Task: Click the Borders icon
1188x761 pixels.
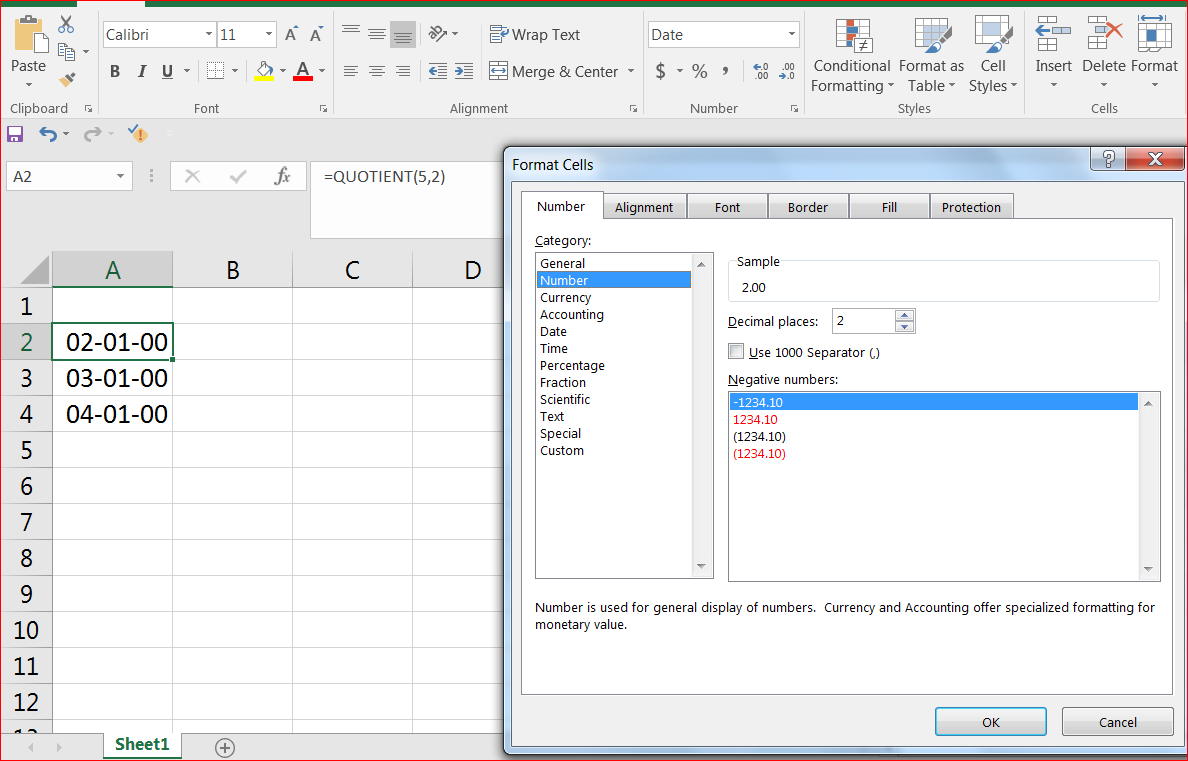Action: coord(216,71)
